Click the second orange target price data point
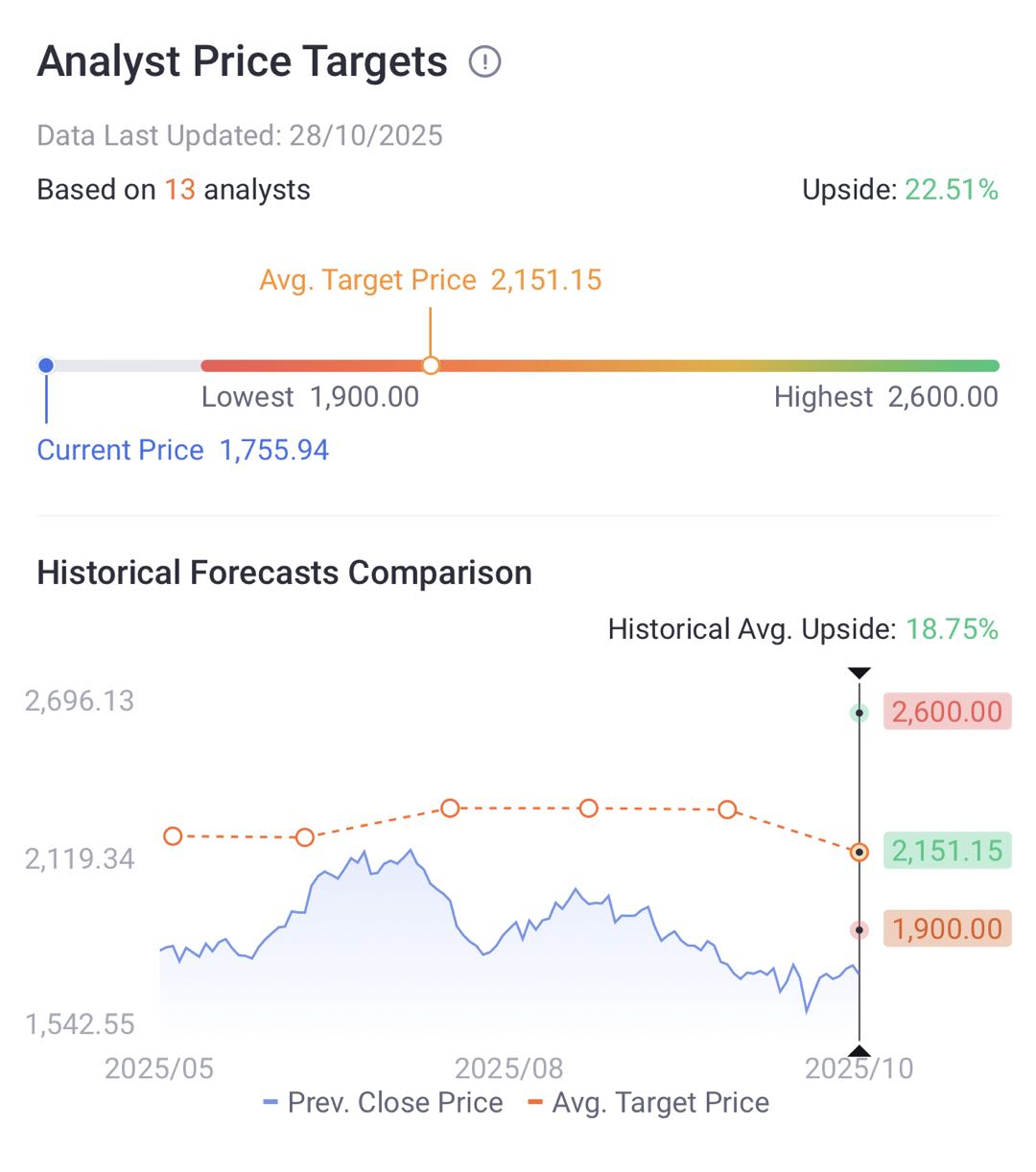Image resolution: width=1036 pixels, height=1172 pixels. pos(305,837)
